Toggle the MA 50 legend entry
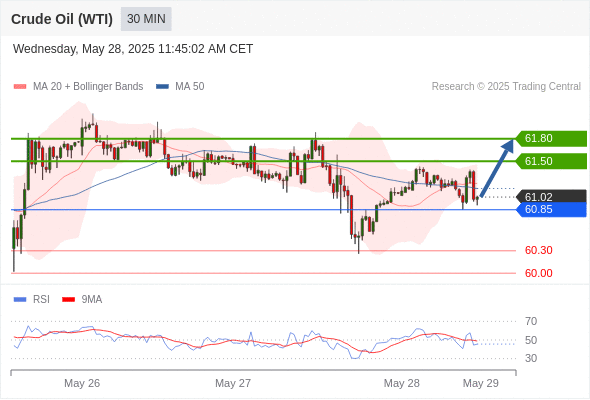590x400 pixels. click(180, 87)
